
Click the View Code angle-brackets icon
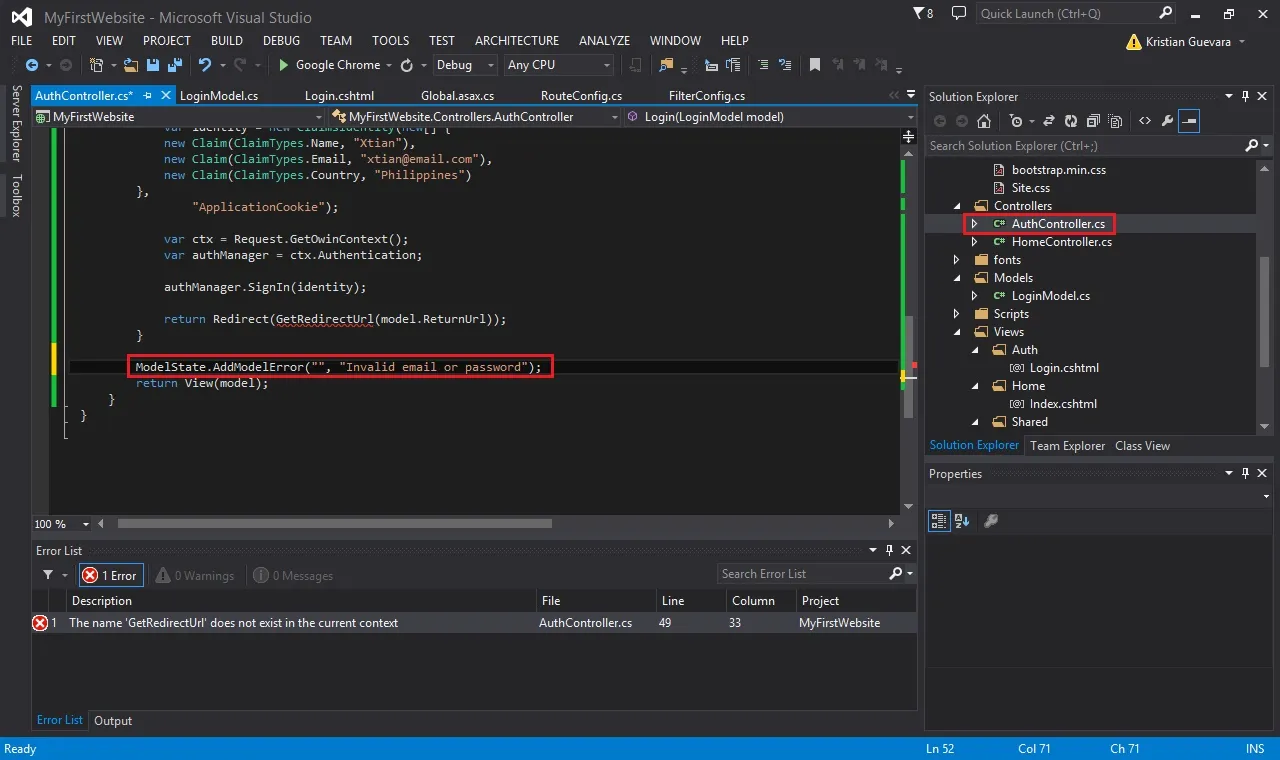pos(1145,121)
